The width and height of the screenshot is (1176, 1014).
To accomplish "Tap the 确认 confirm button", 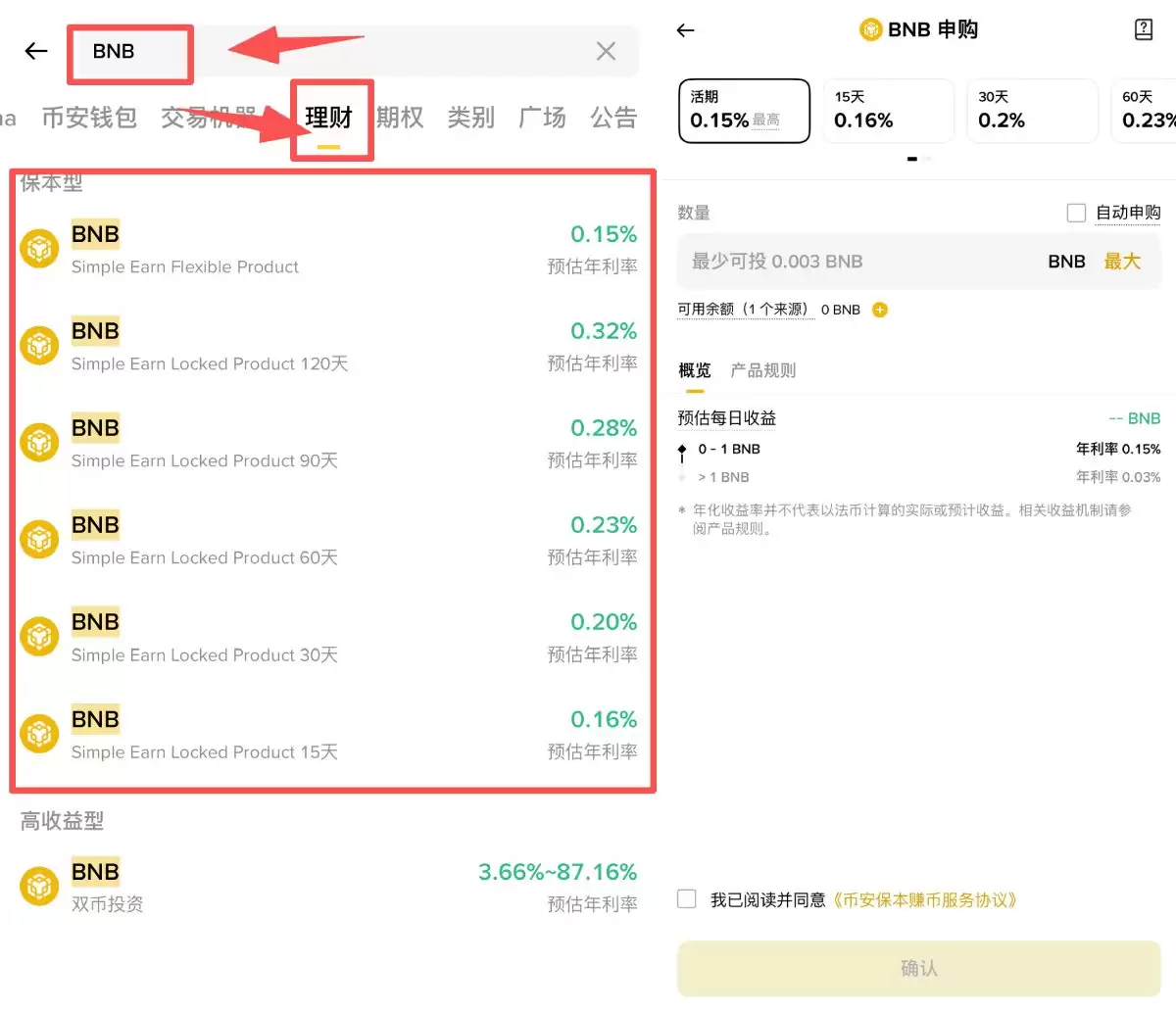I will 917,968.
